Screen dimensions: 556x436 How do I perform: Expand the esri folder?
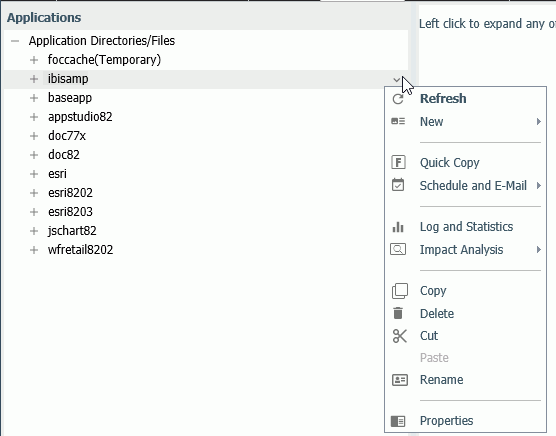(x=34, y=174)
